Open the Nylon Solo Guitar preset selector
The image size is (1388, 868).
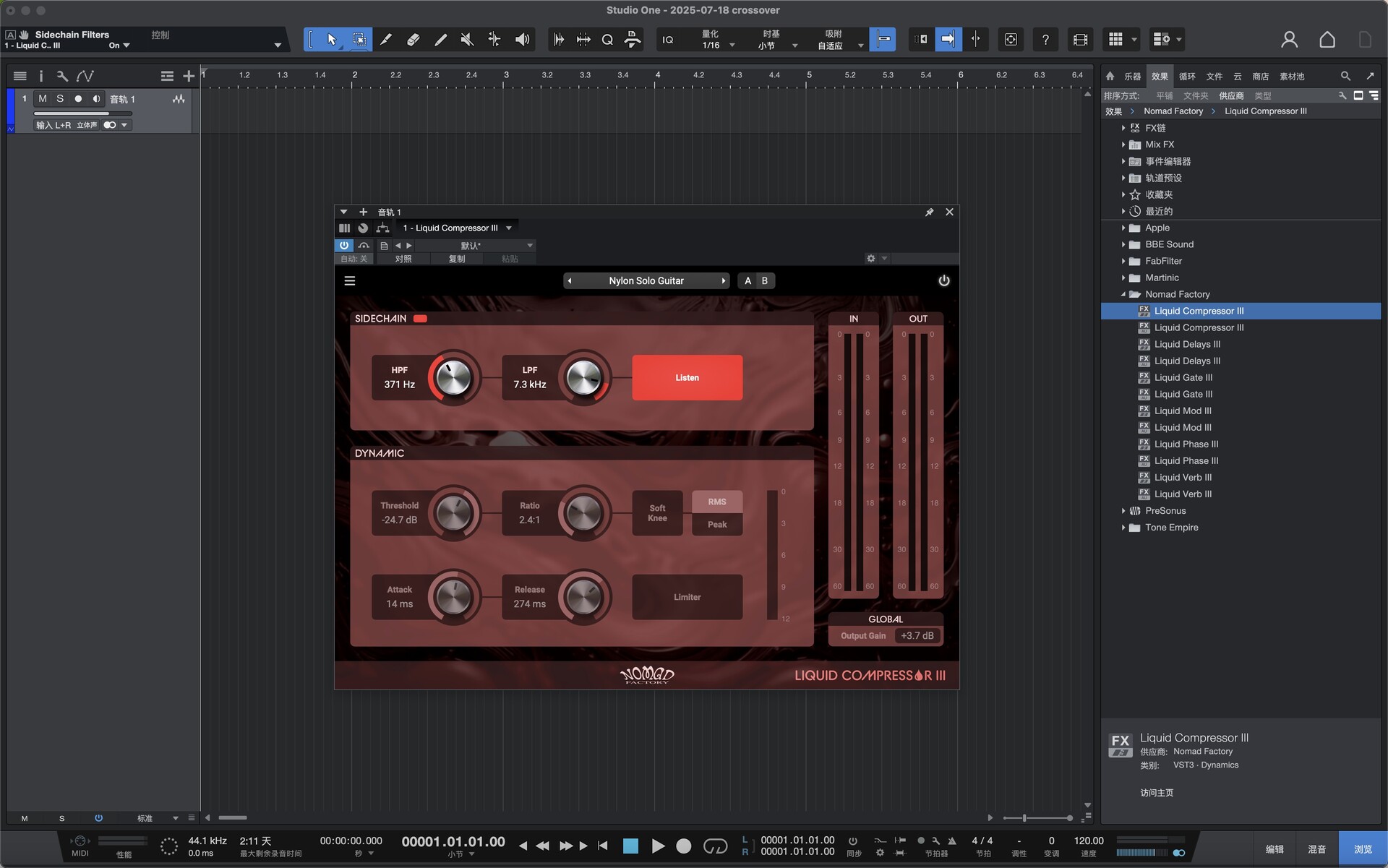coord(646,281)
